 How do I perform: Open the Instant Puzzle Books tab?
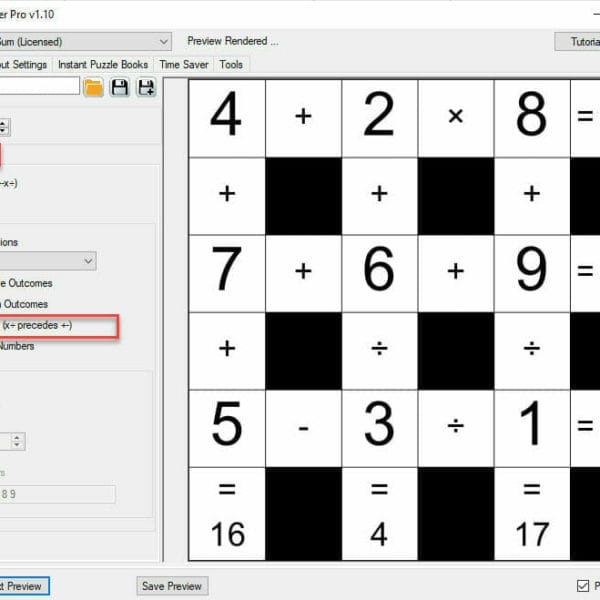[103, 65]
